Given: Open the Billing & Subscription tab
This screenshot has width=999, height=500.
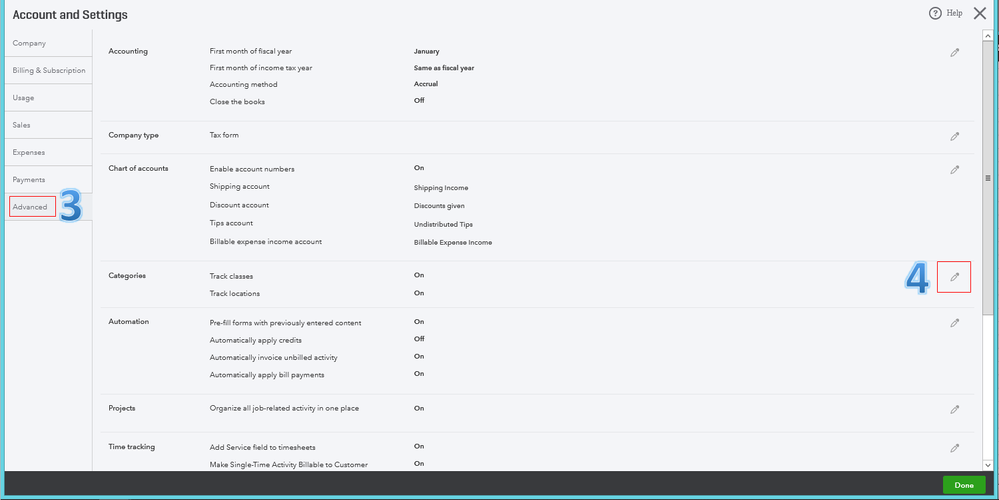Looking at the screenshot, I should 48,70.
